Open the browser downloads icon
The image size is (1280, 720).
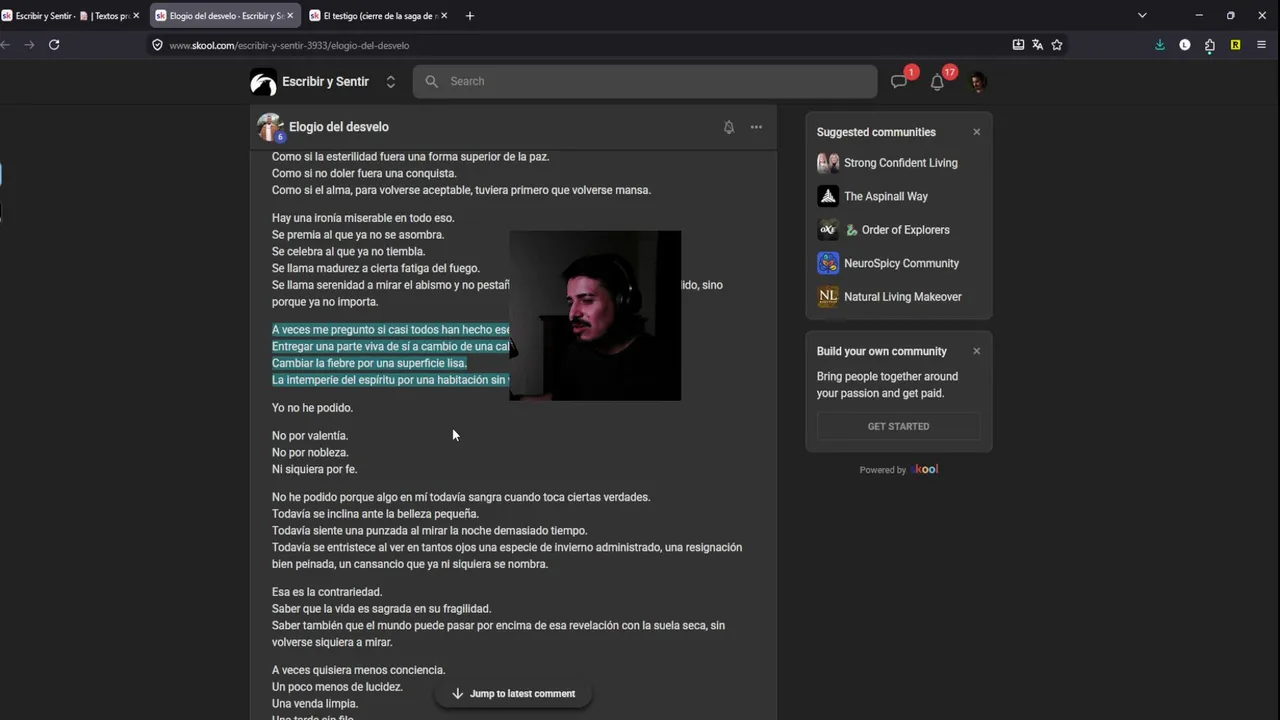click(1160, 45)
